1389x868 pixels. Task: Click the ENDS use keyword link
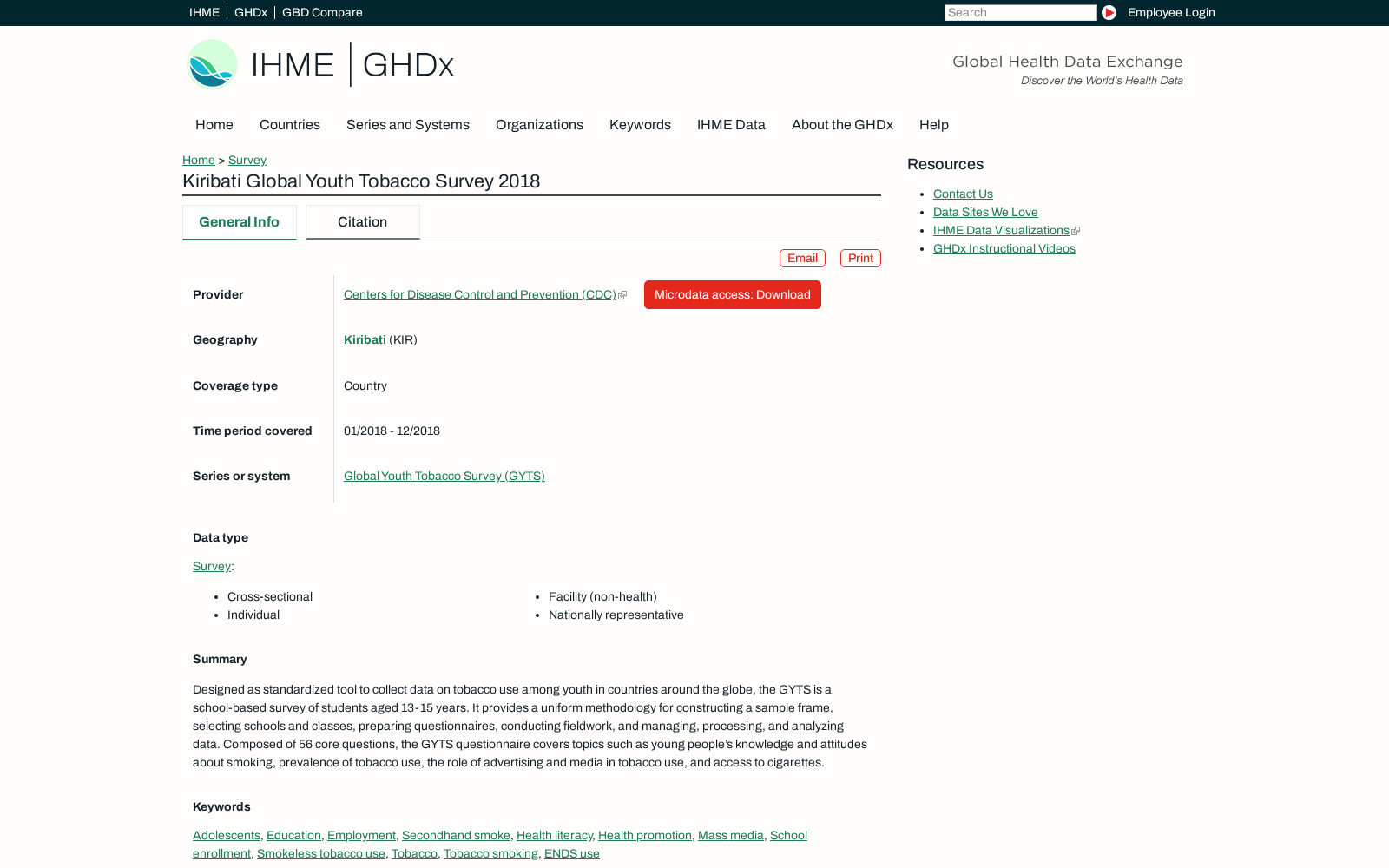(572, 854)
